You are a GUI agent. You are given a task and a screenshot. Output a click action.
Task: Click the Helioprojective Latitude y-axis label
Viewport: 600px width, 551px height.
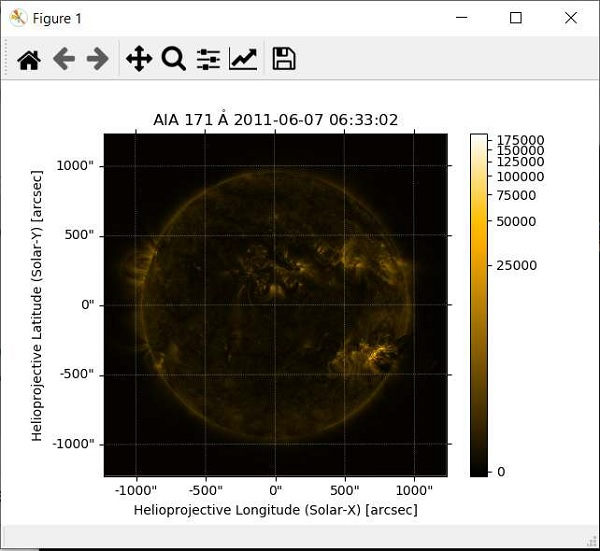tap(37, 305)
